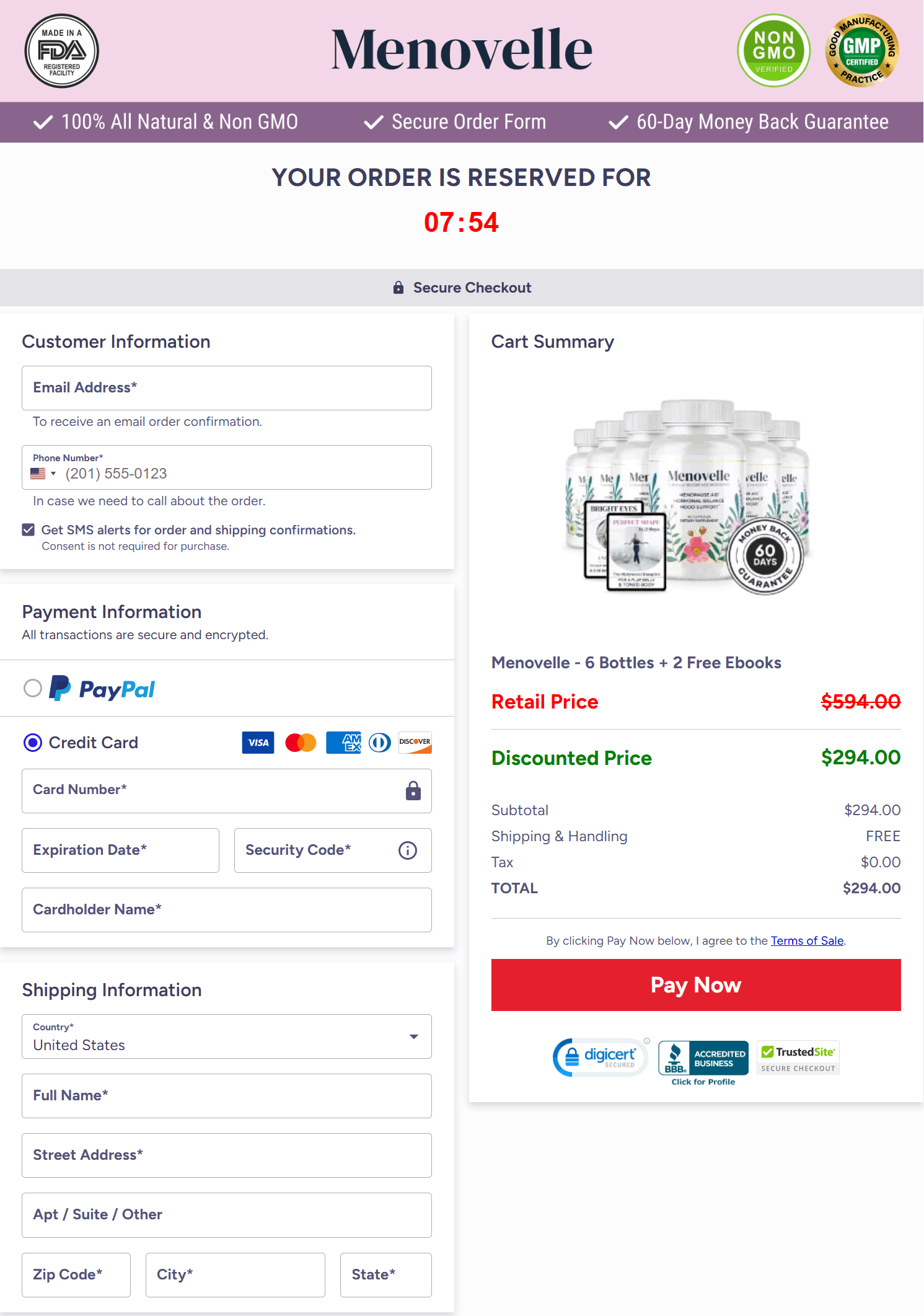The width and height of the screenshot is (924, 1316).
Task: Click the GMP Certified badge
Action: coord(861,50)
